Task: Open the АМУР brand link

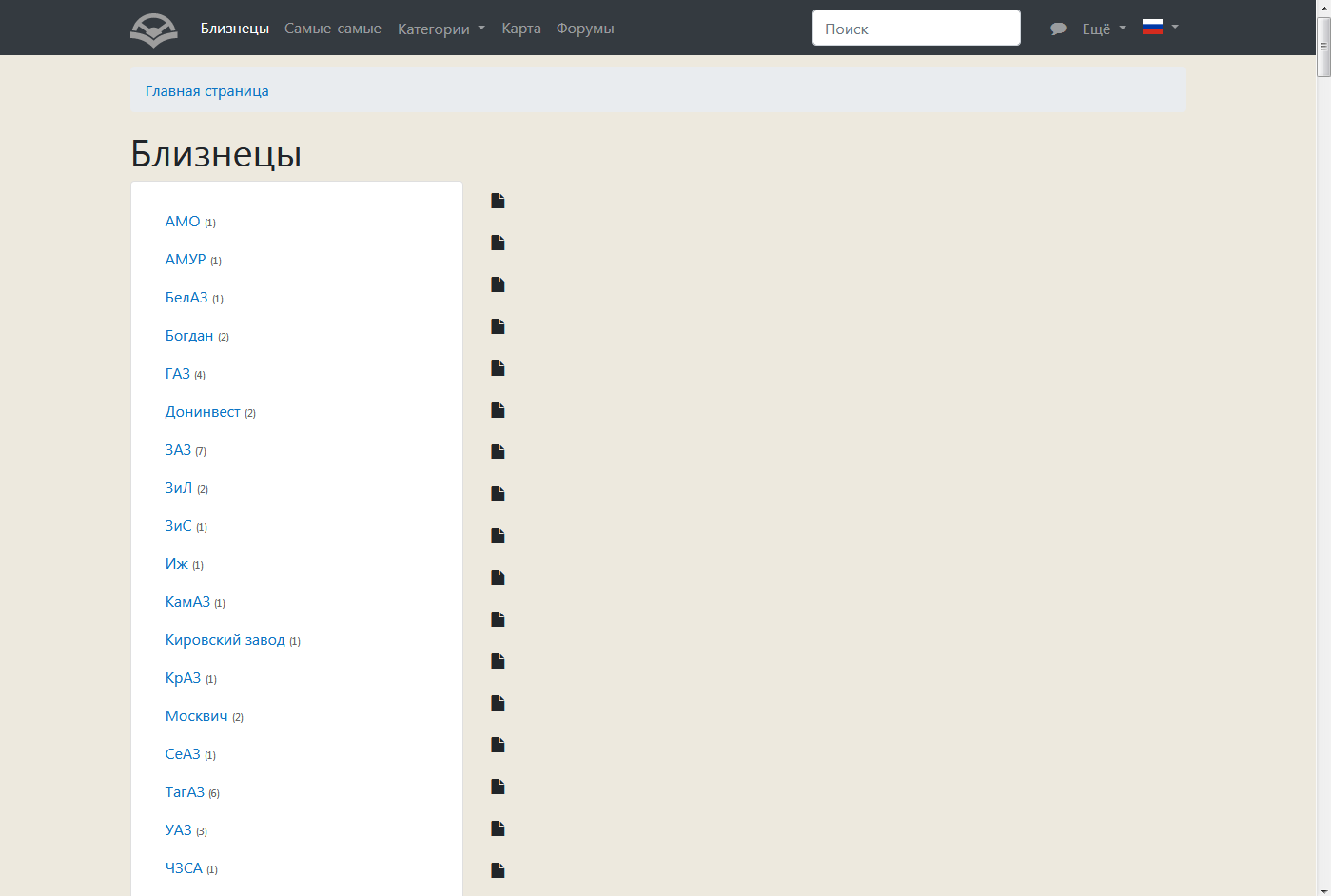Action: pos(186,260)
